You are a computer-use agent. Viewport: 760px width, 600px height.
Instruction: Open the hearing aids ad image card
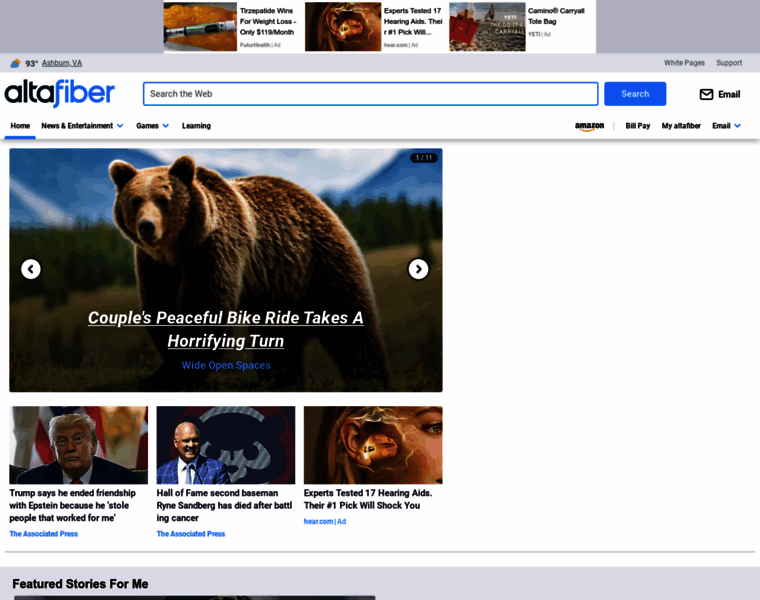[373, 445]
